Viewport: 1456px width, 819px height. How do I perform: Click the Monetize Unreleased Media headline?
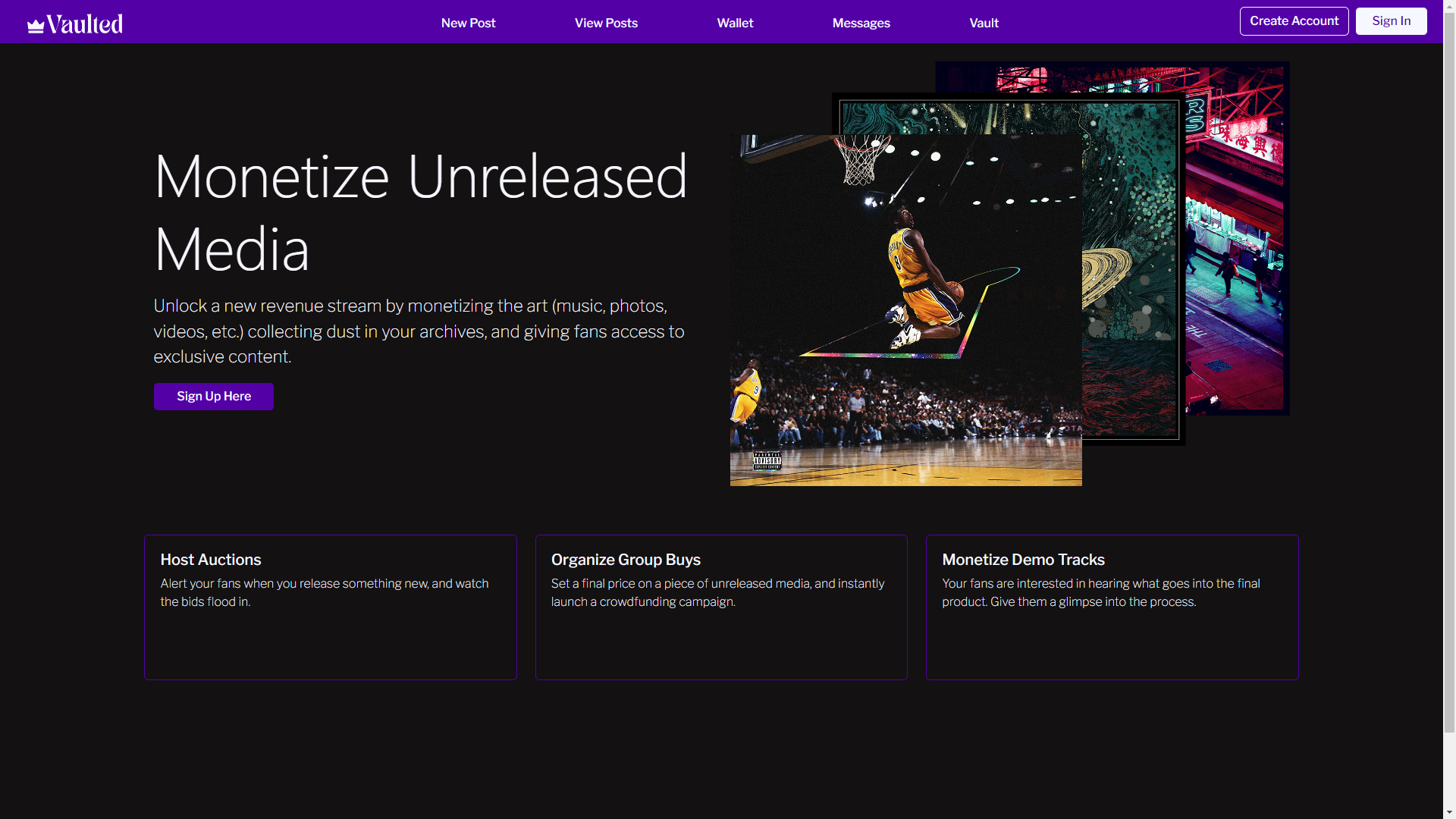pos(421,213)
